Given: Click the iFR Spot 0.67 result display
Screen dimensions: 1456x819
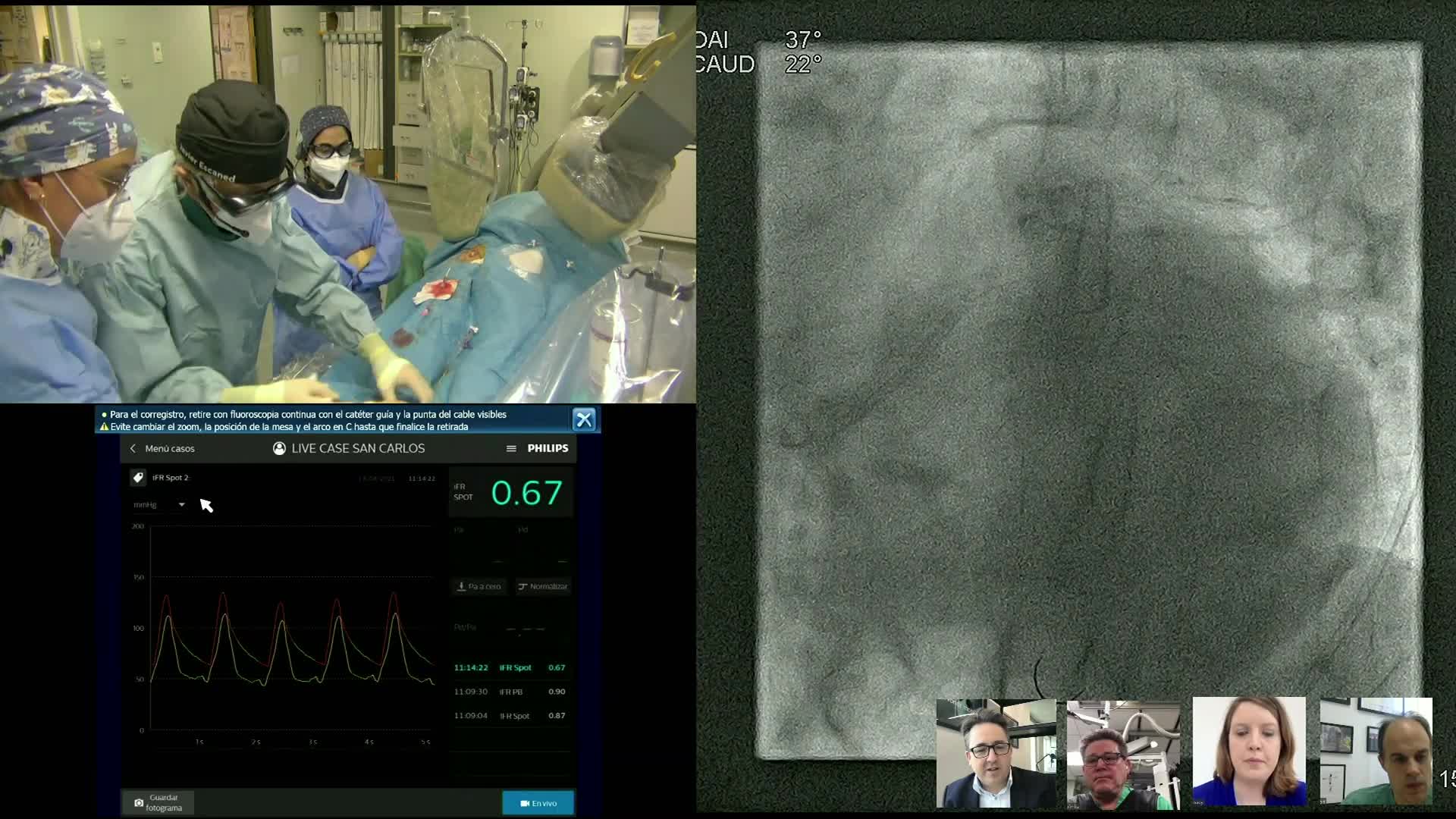Looking at the screenshot, I should pyautogui.click(x=526, y=493).
